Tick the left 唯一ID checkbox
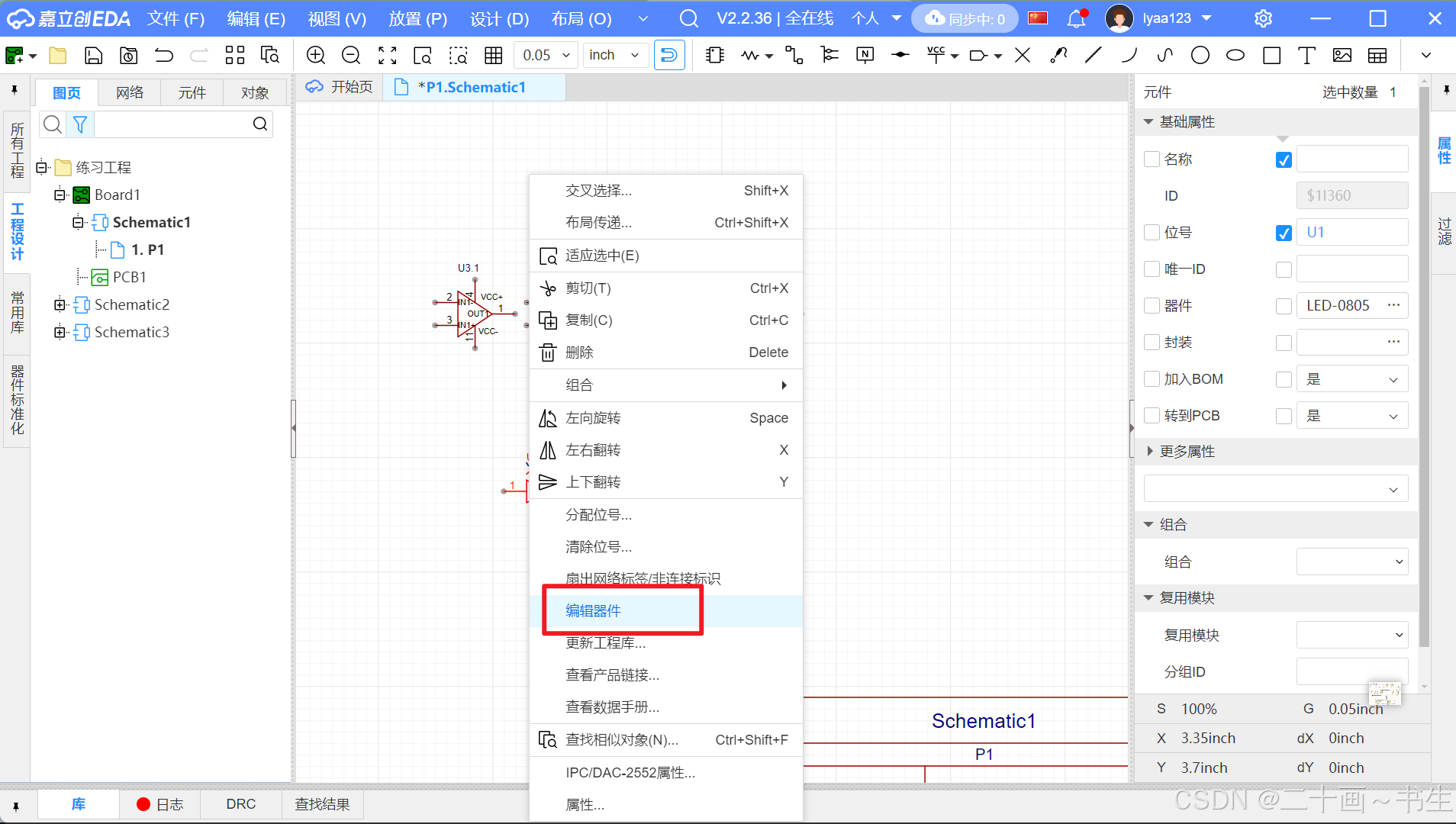This screenshot has width=1456, height=824. [x=1152, y=269]
